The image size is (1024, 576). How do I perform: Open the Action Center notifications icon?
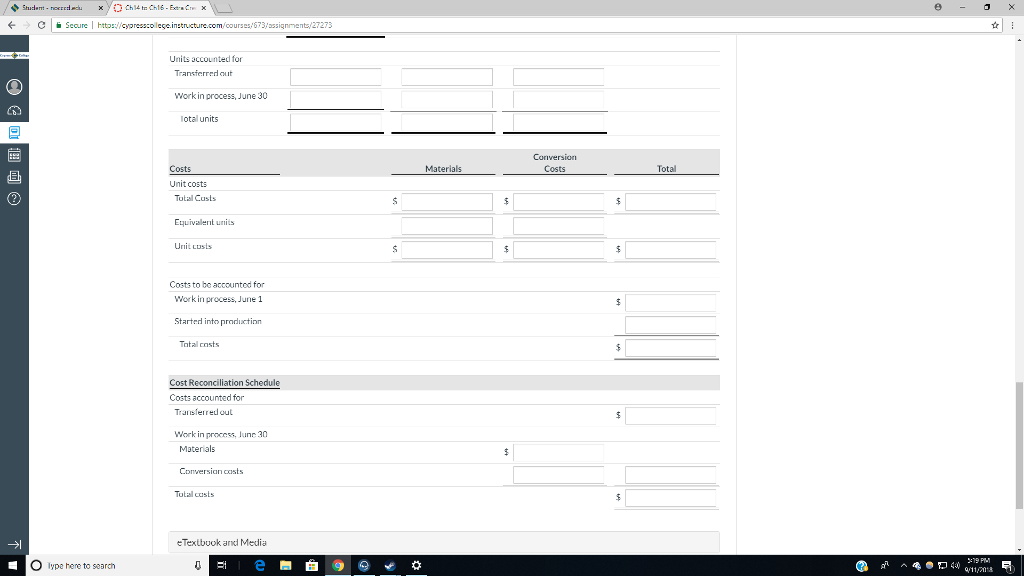click(1008, 566)
